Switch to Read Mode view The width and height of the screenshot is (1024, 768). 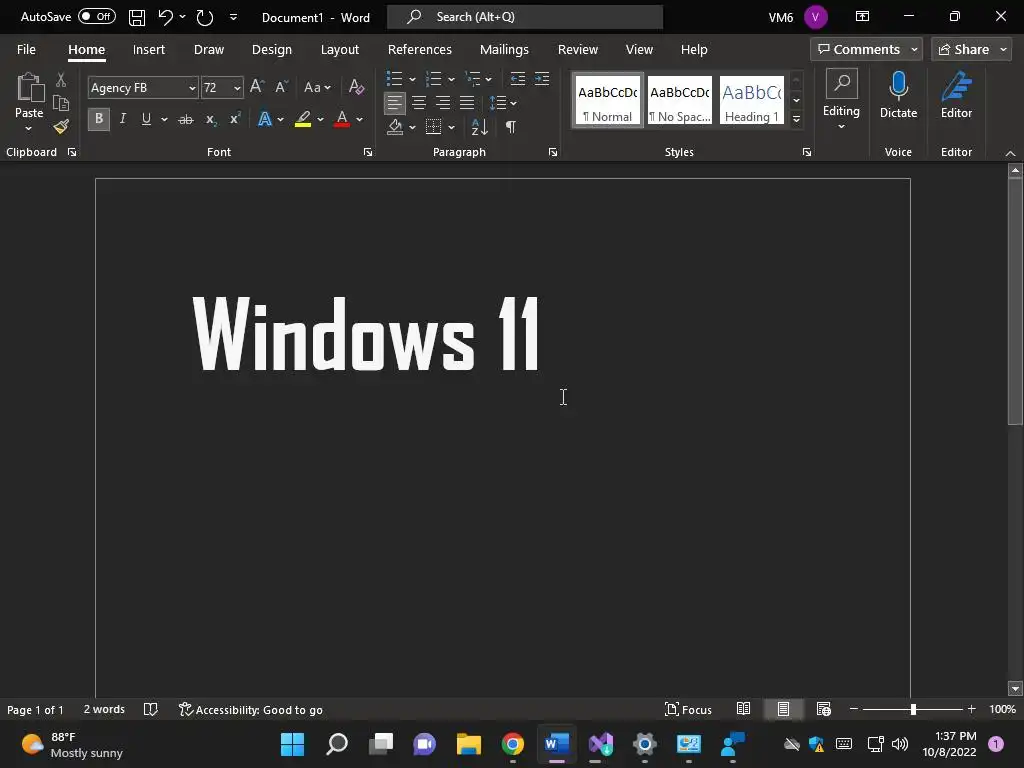click(743, 709)
